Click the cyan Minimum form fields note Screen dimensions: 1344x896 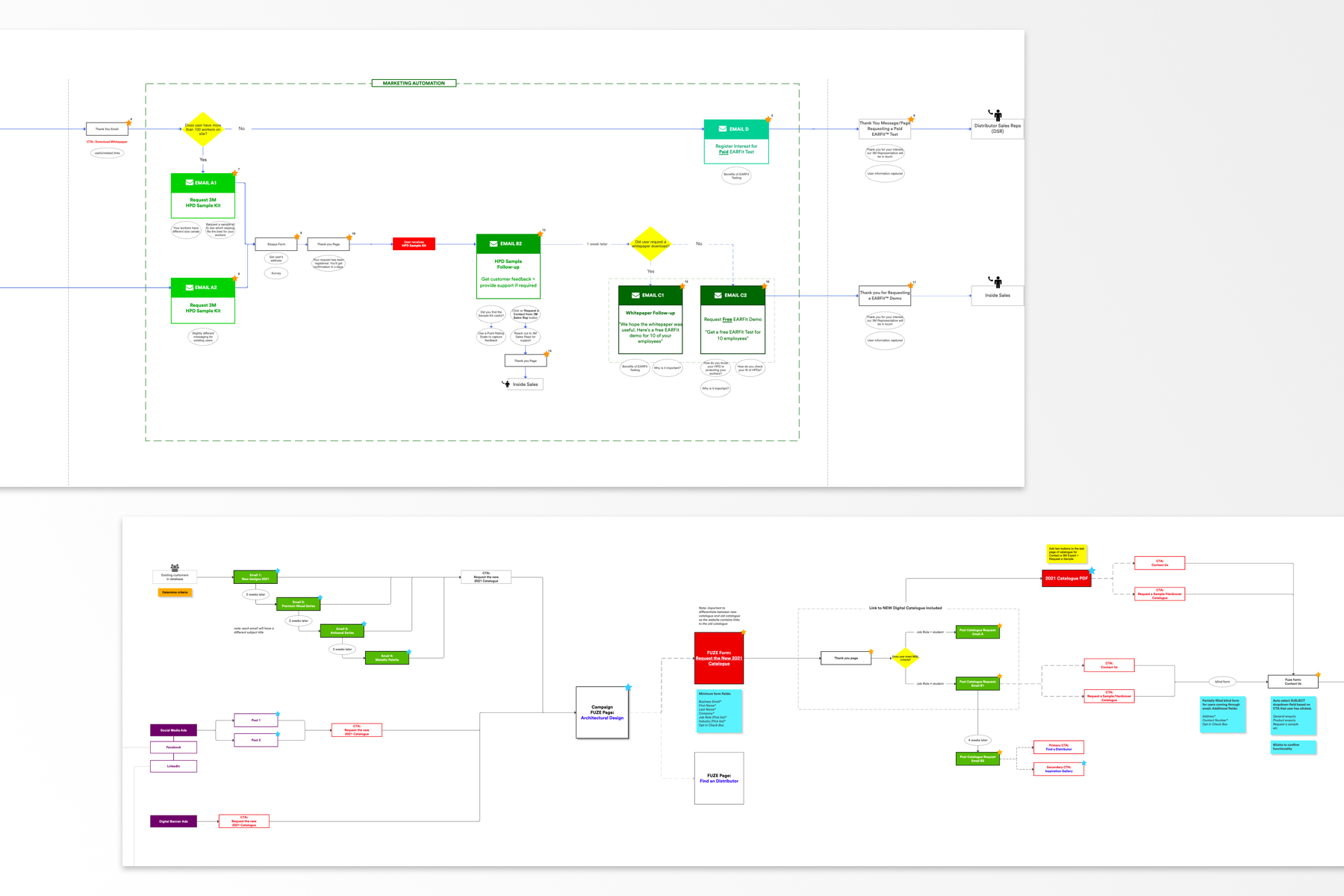[719, 711]
